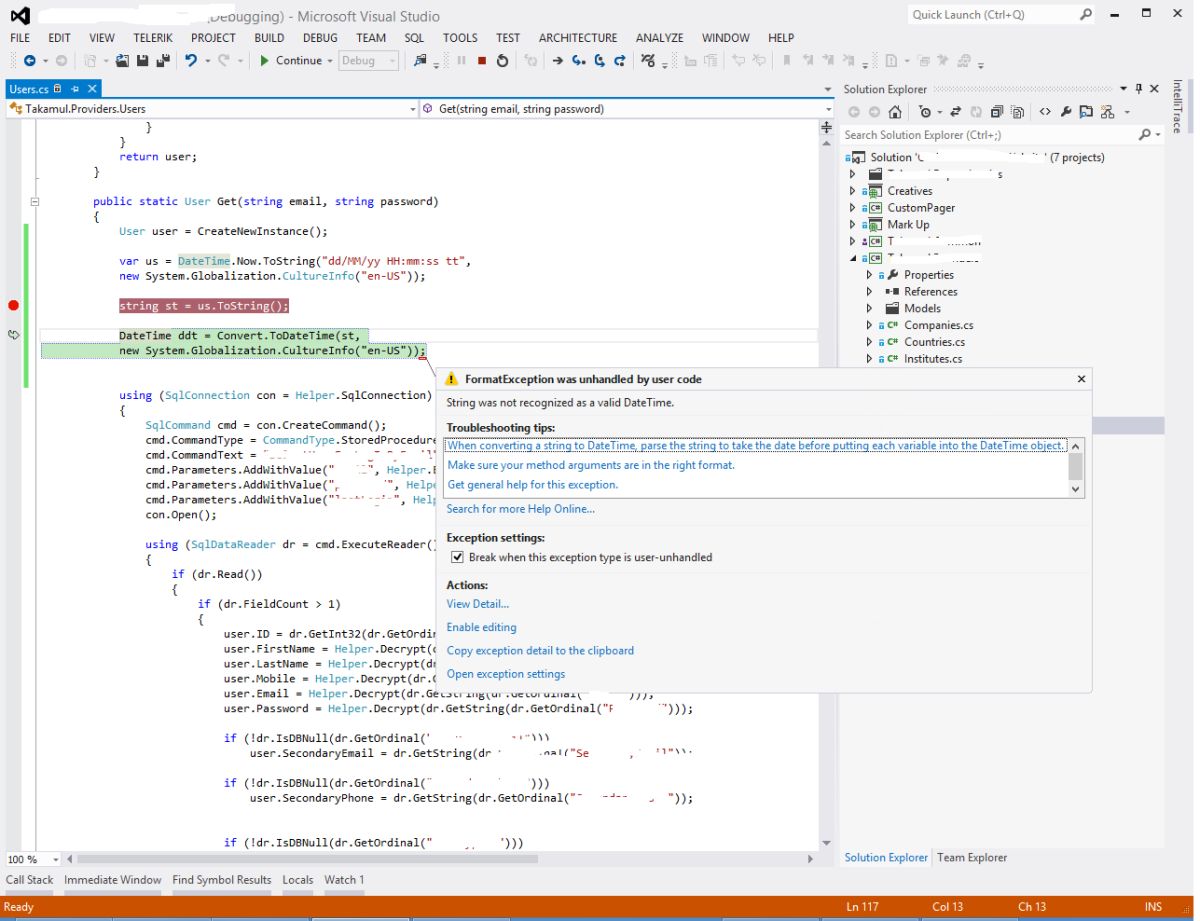
Task: Auto-hide Solution Explorer with its pin icon
Action: pyautogui.click(x=1138, y=89)
